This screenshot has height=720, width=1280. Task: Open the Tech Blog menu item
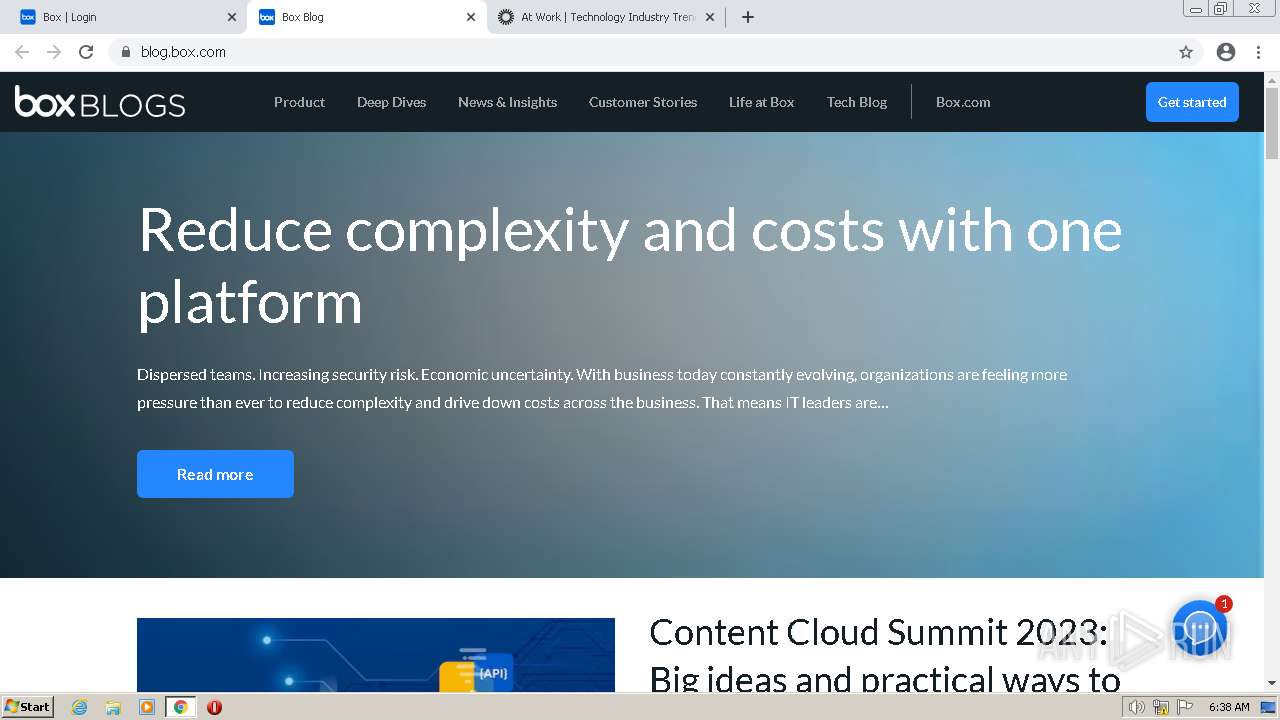click(857, 102)
